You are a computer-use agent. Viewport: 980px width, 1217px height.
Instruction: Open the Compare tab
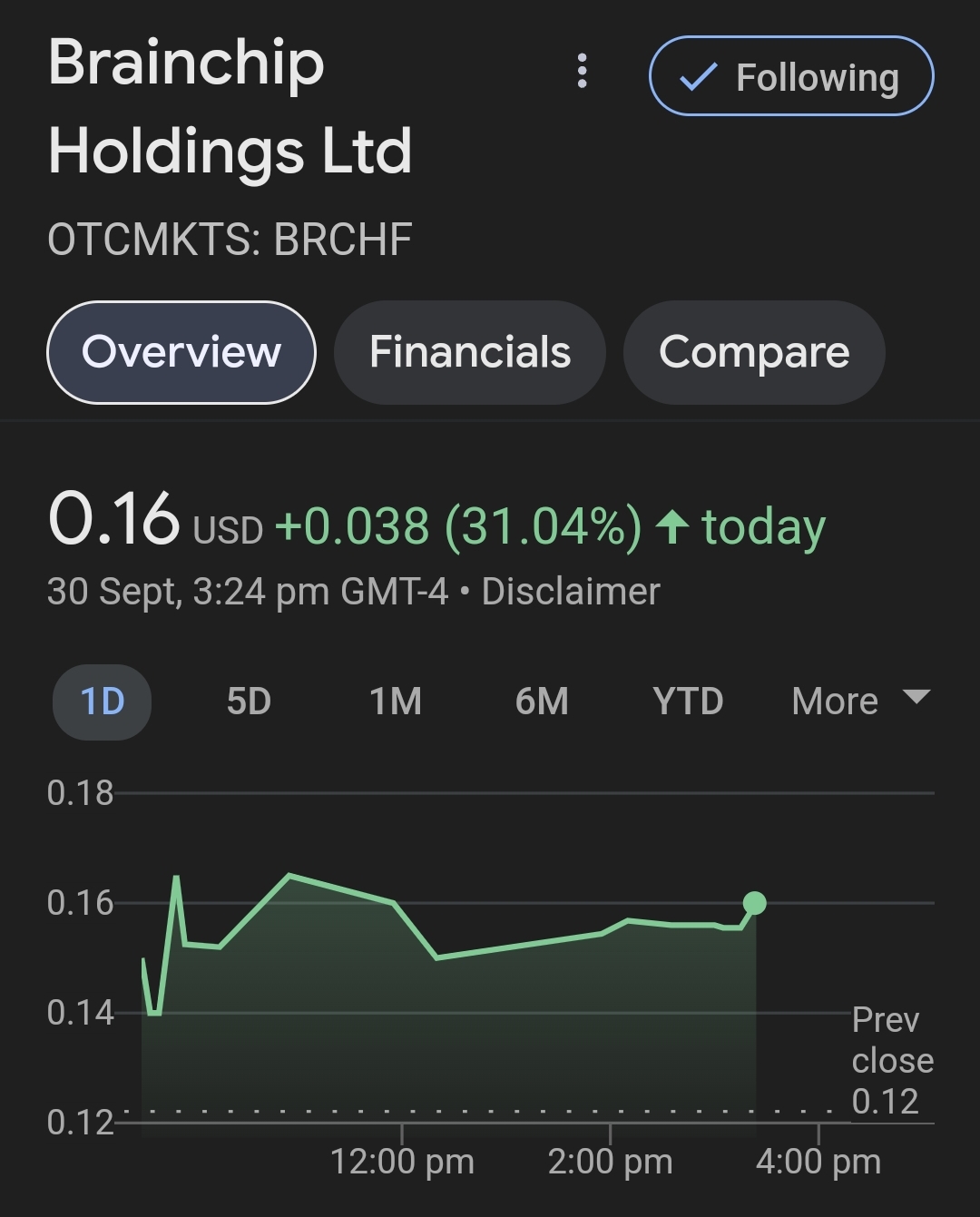point(753,352)
